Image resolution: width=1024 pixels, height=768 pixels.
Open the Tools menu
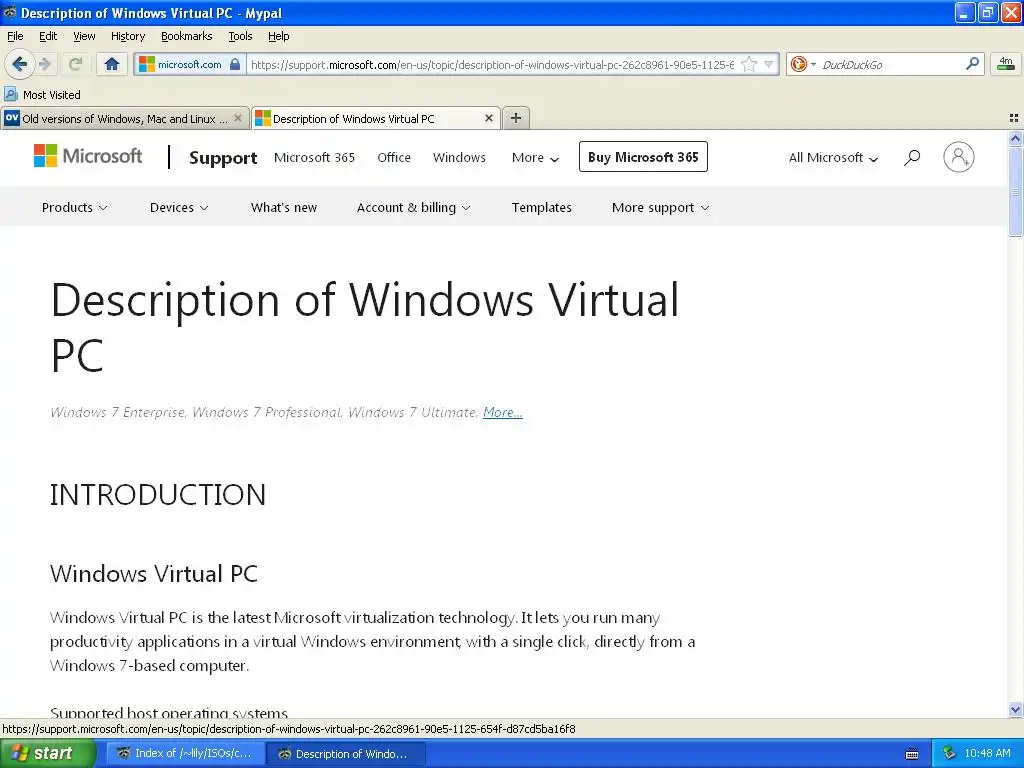coord(240,37)
